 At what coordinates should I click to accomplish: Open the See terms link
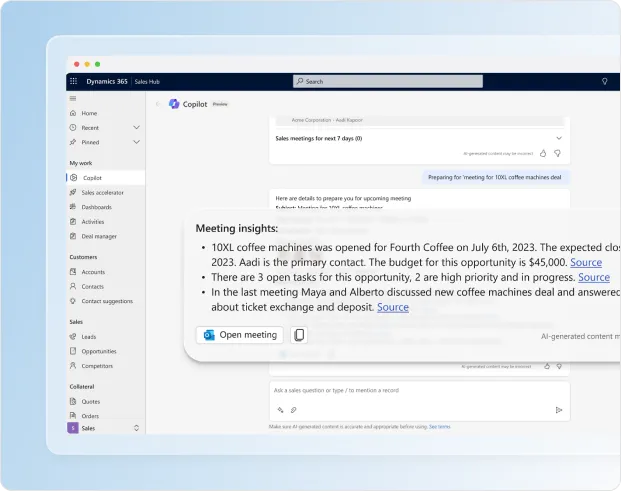click(x=440, y=426)
